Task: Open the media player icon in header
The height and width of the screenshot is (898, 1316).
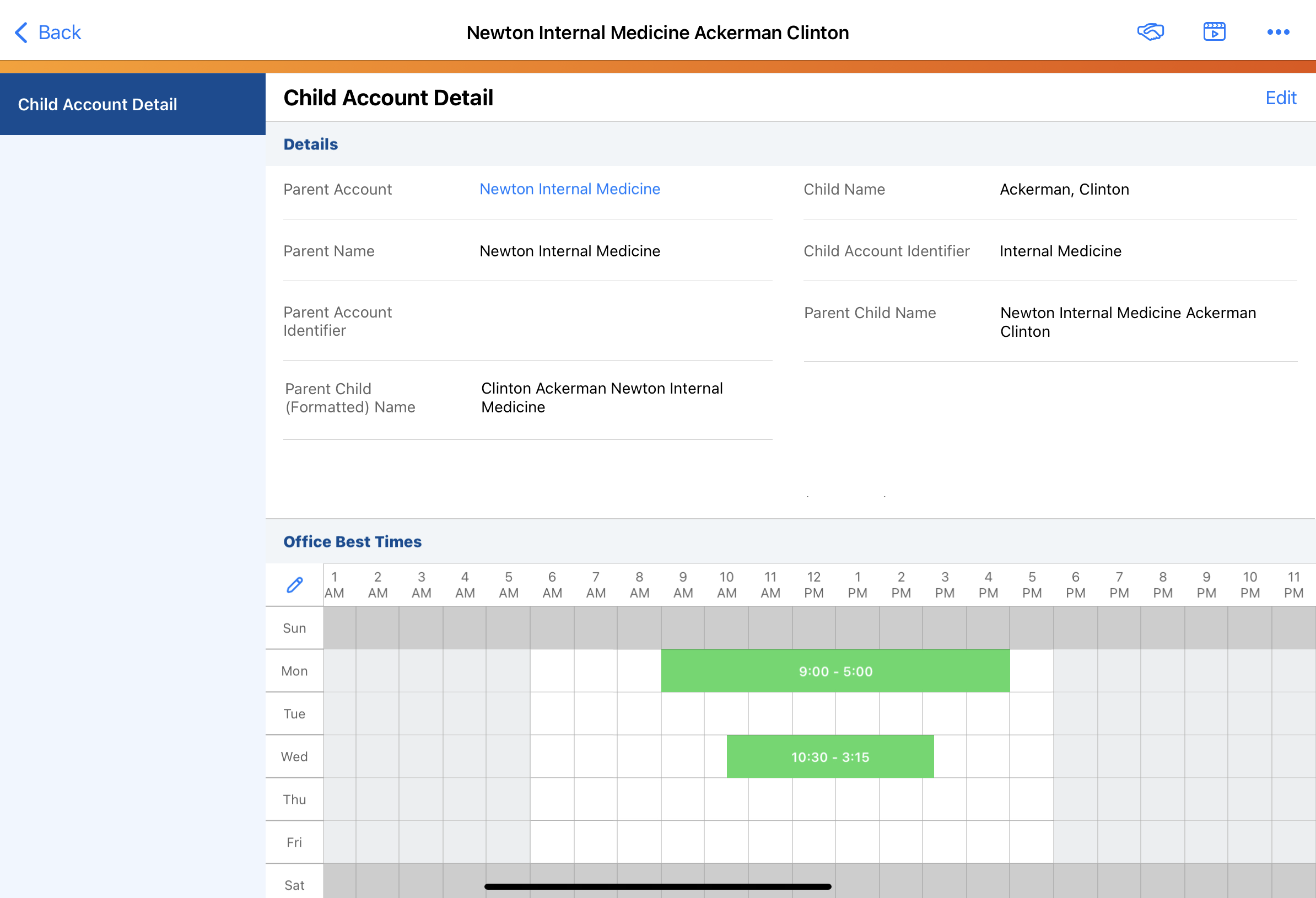Action: click(1214, 33)
